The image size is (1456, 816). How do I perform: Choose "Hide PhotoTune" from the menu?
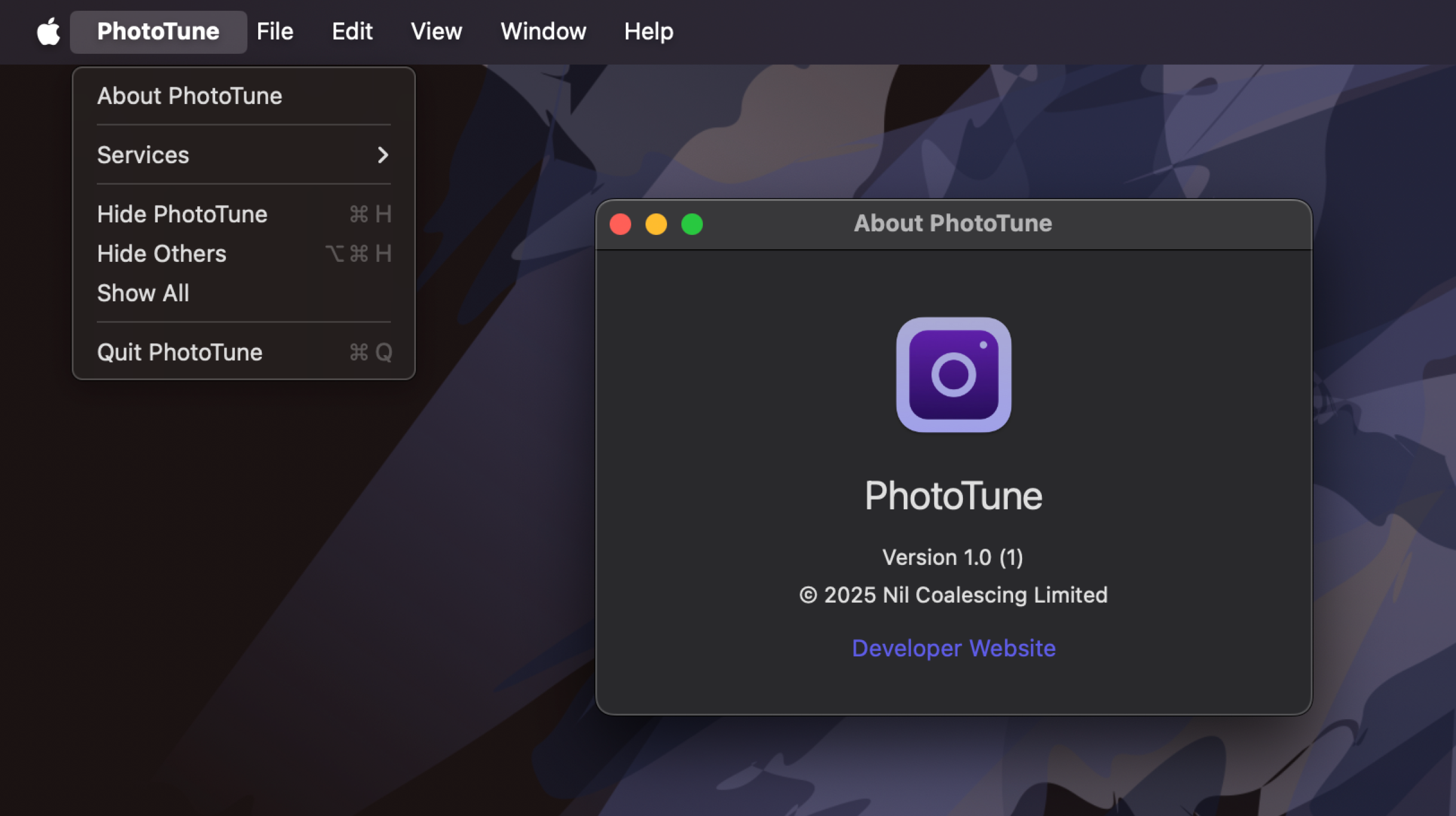coord(182,214)
